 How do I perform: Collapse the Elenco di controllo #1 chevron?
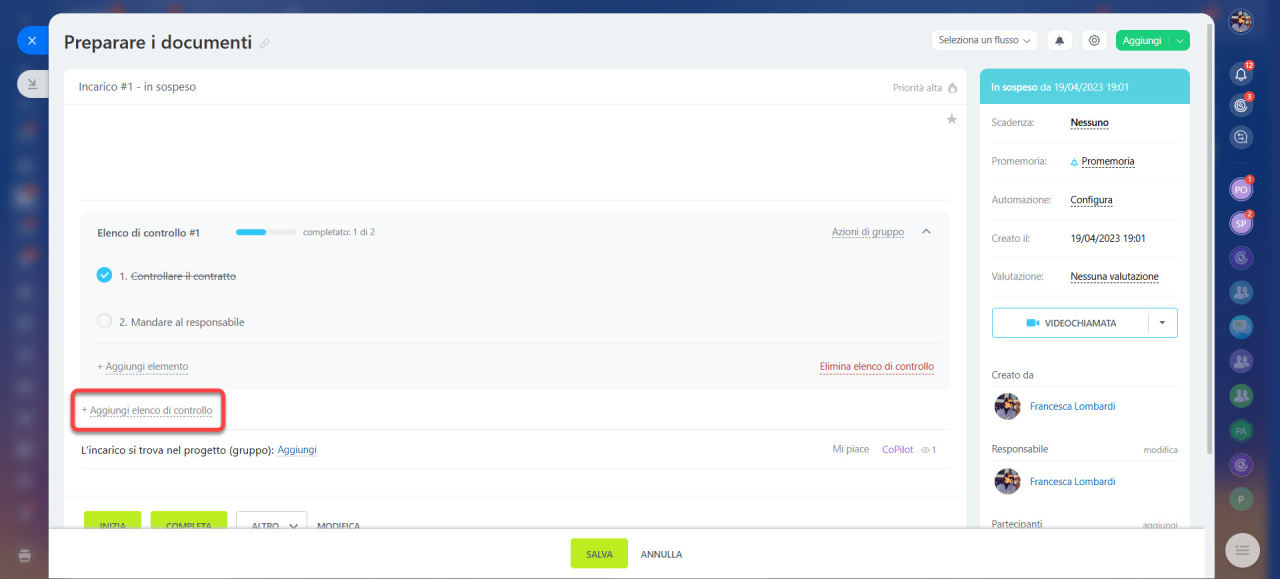click(926, 232)
